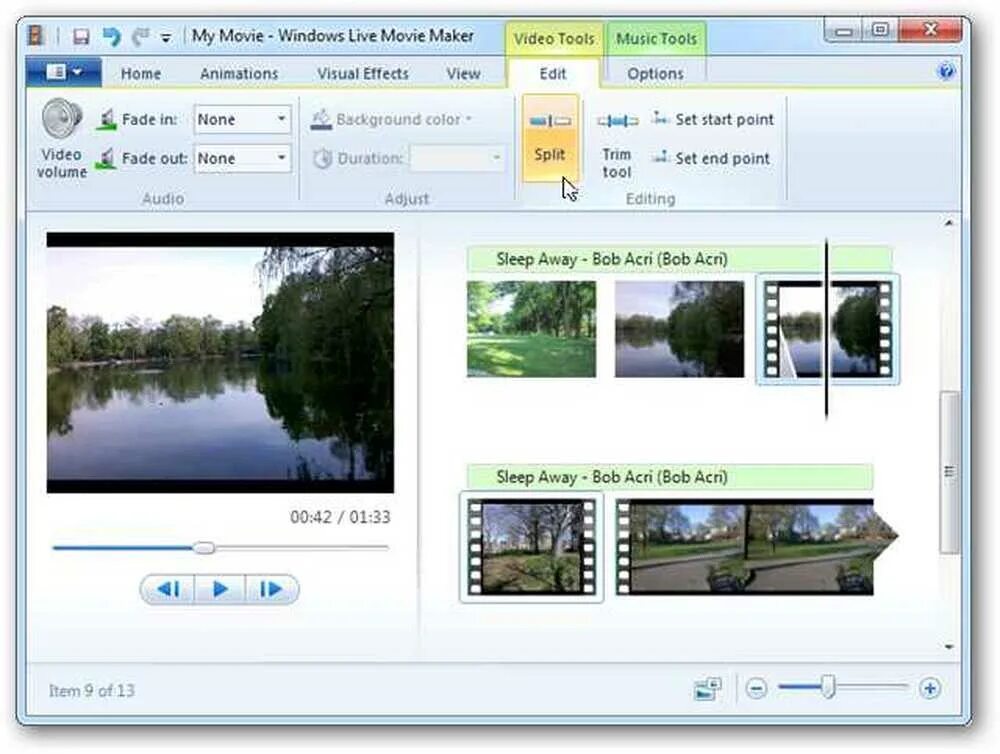Click the zoom out minus icon

pos(756,688)
